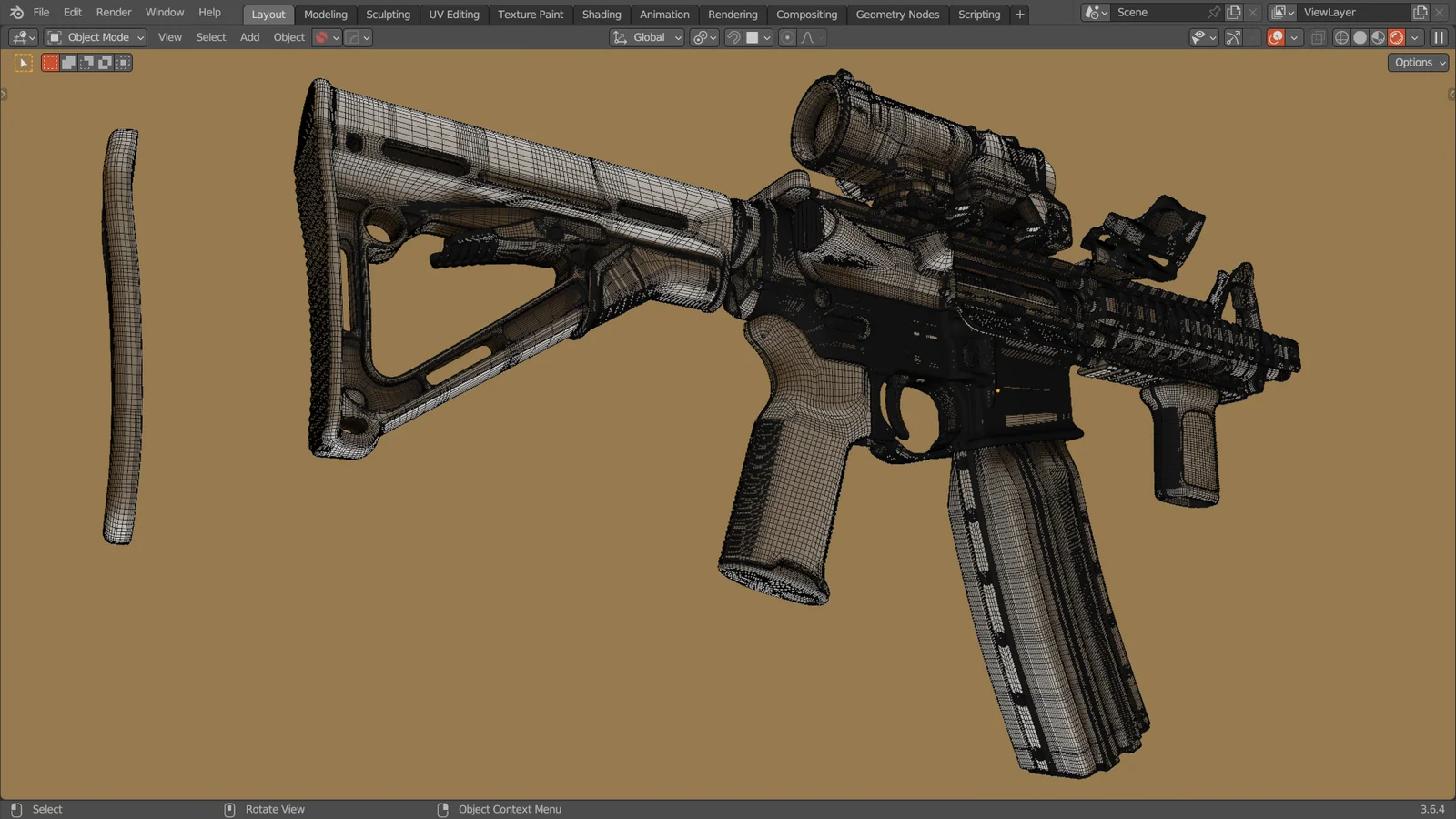Screen dimensions: 1456x819
Task: Select Wireframe viewport shading mode
Action: click(1342, 37)
